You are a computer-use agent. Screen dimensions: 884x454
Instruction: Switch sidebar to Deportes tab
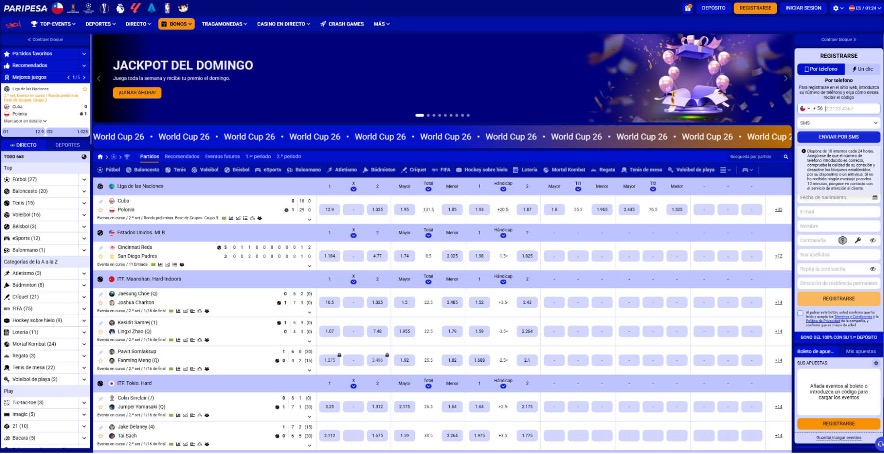pyautogui.click(x=68, y=145)
